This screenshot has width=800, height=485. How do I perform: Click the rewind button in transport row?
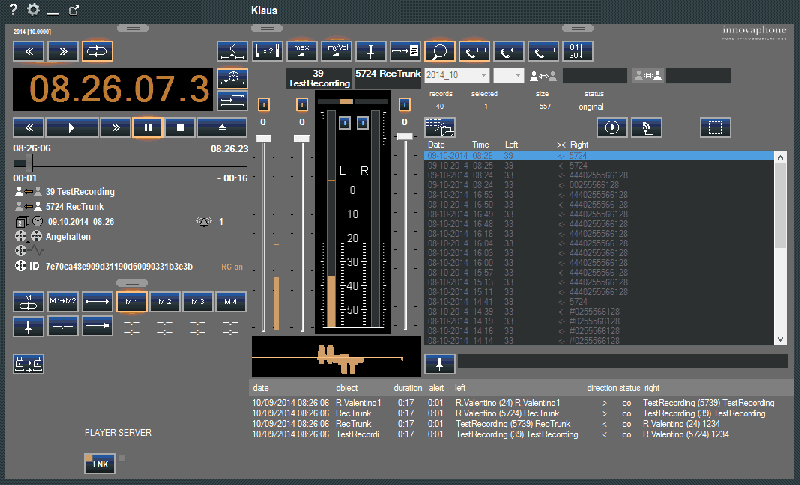(x=29, y=127)
